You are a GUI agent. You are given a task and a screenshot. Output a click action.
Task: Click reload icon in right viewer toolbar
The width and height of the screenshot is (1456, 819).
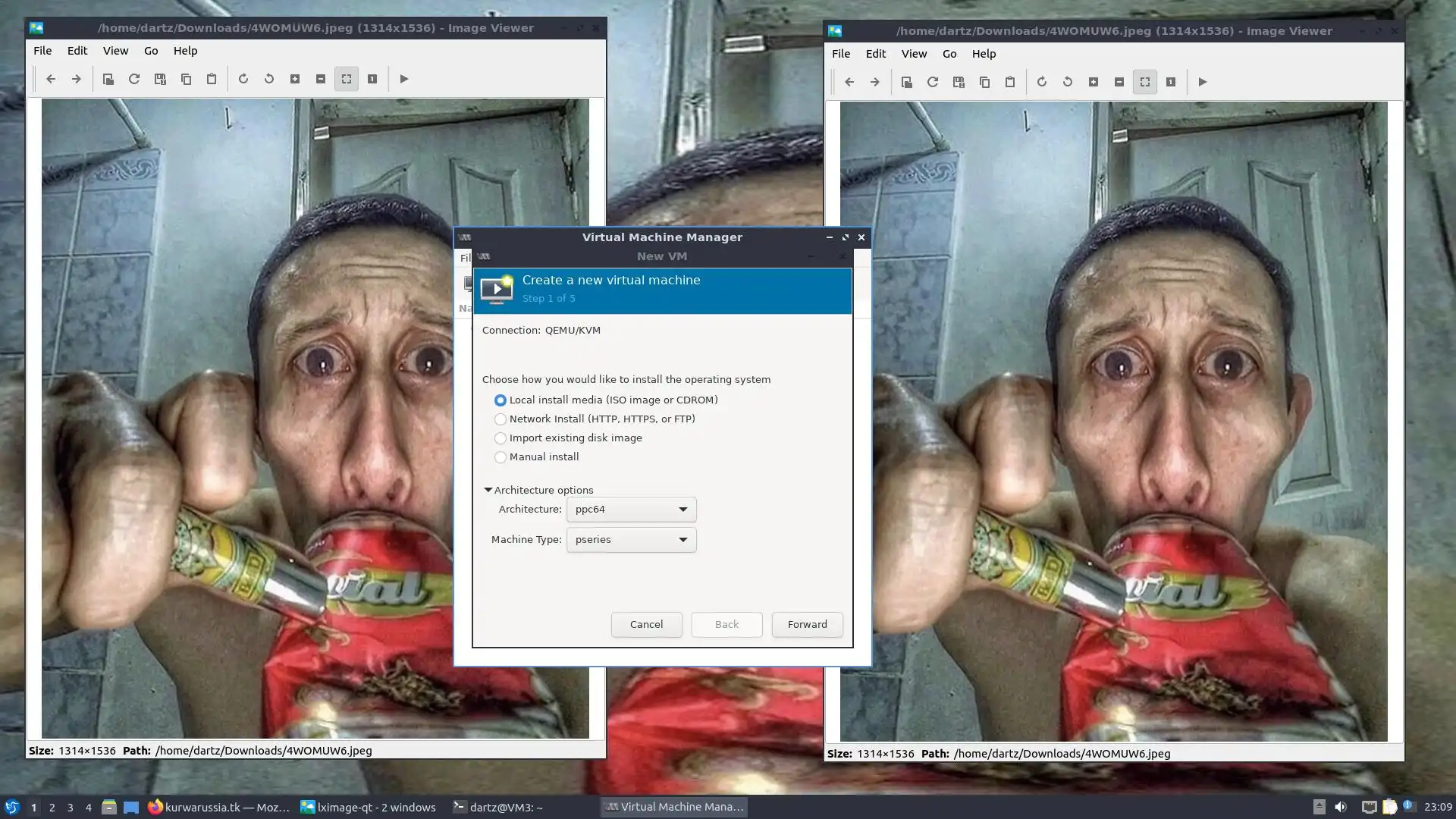[933, 82]
